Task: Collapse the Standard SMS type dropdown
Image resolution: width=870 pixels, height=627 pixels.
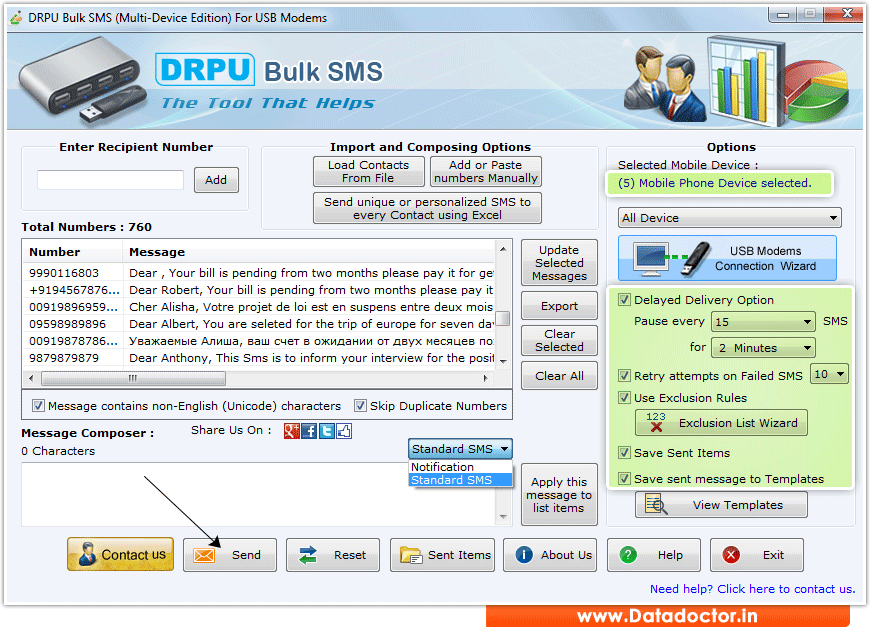Action: pyautogui.click(x=460, y=448)
